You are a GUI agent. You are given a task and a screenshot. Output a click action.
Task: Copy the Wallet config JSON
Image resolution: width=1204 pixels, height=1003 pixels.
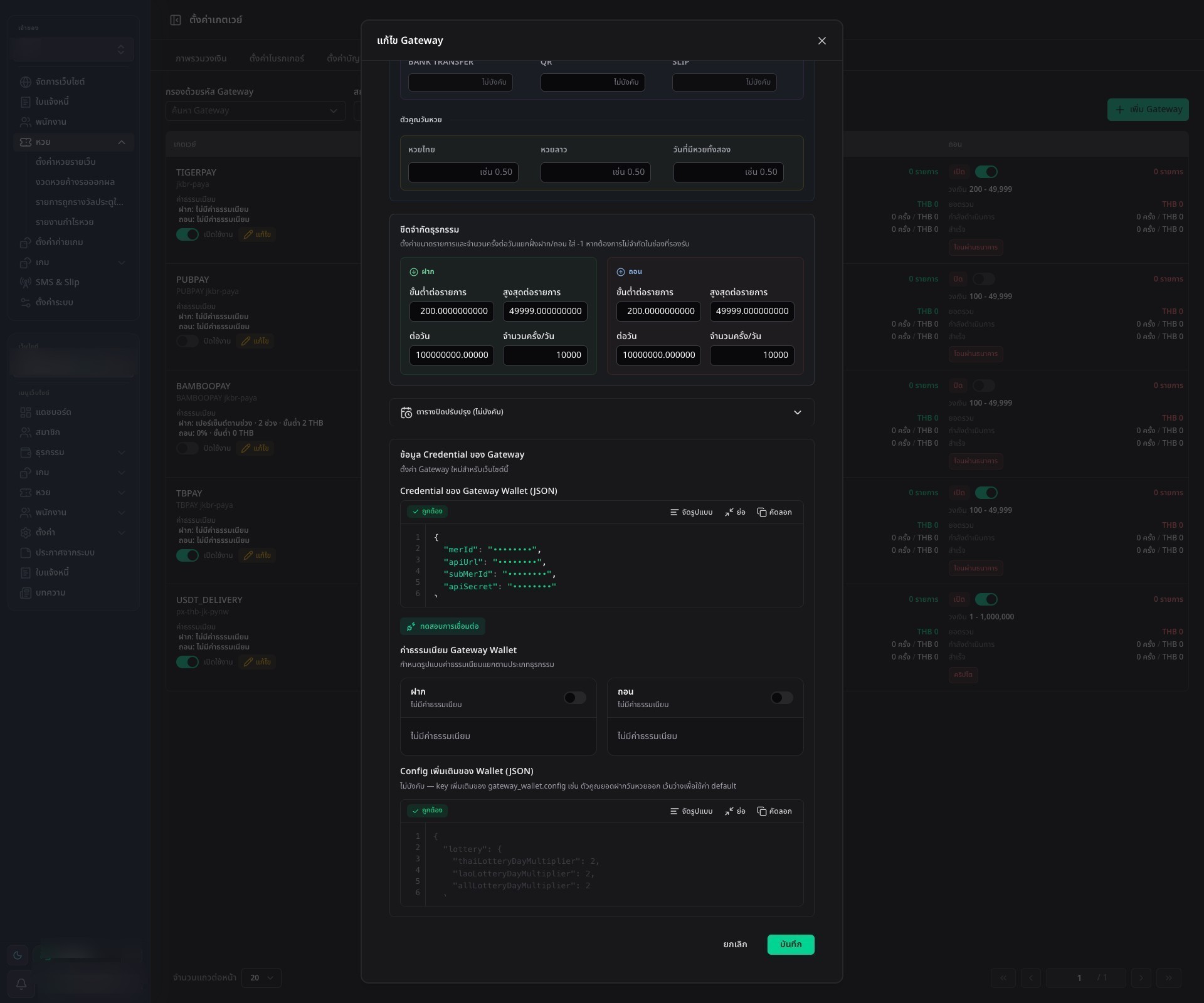pyautogui.click(x=774, y=811)
